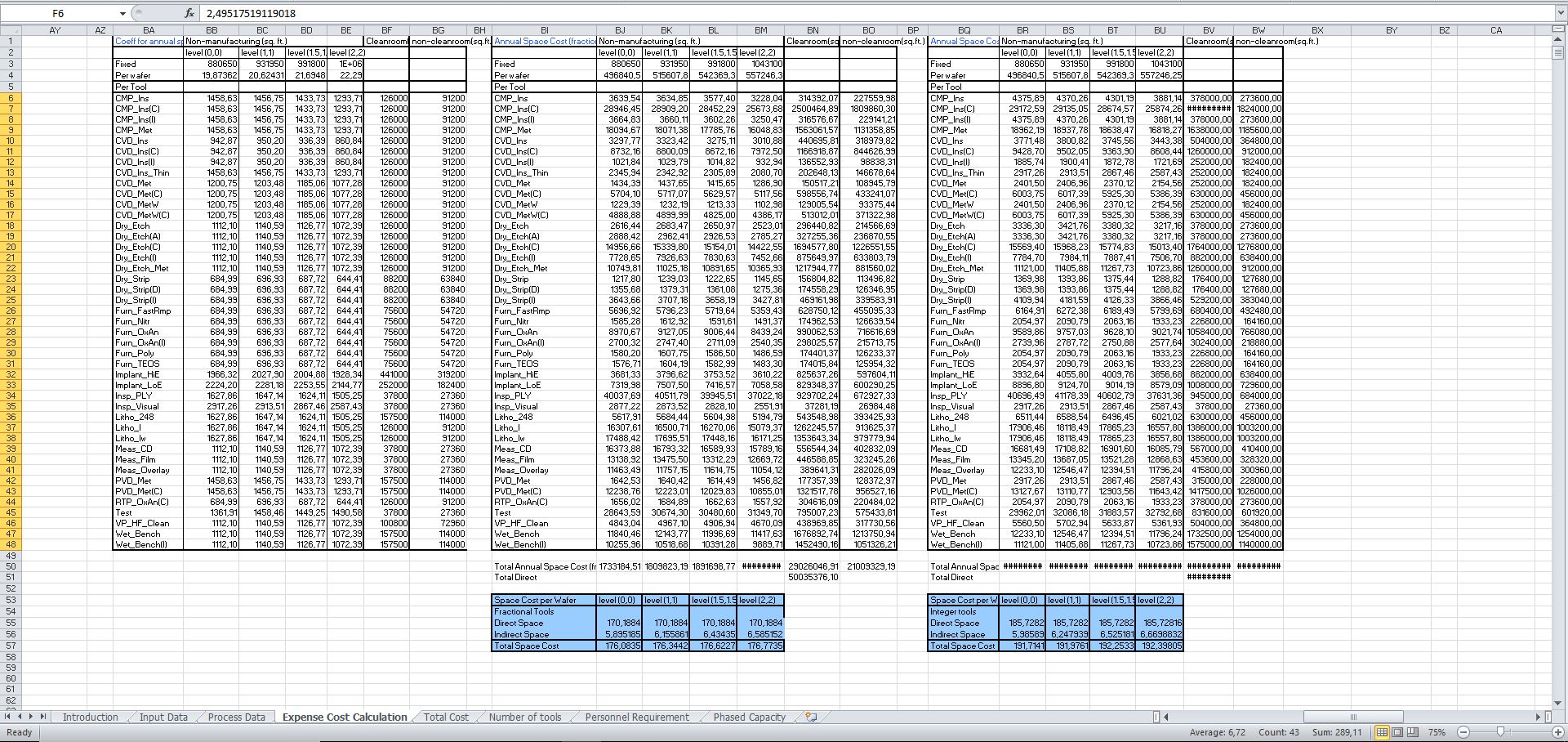Select the 'Cleanroom(' header cell in BF1

[387, 41]
